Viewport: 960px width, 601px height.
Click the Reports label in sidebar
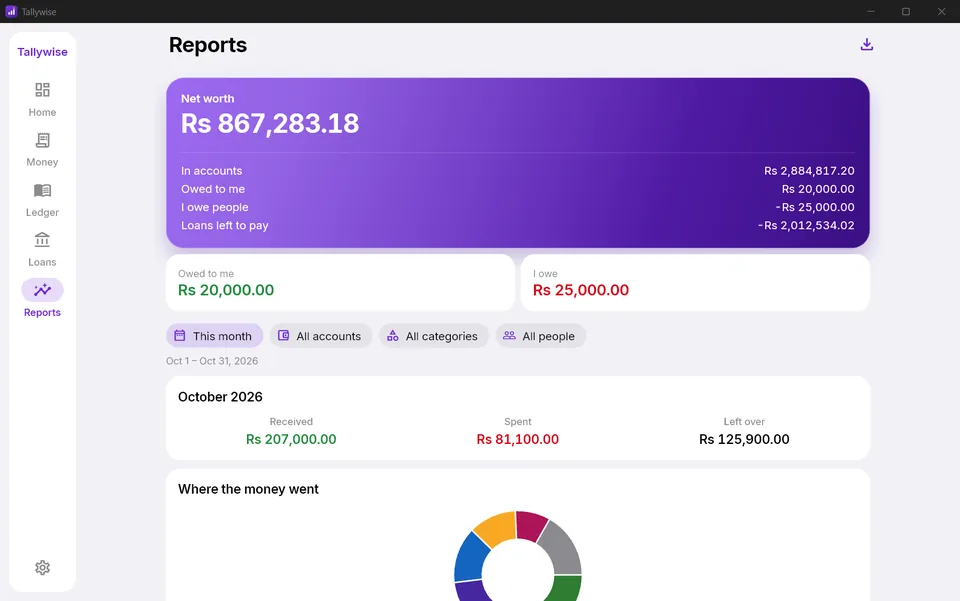pyautogui.click(x=42, y=313)
